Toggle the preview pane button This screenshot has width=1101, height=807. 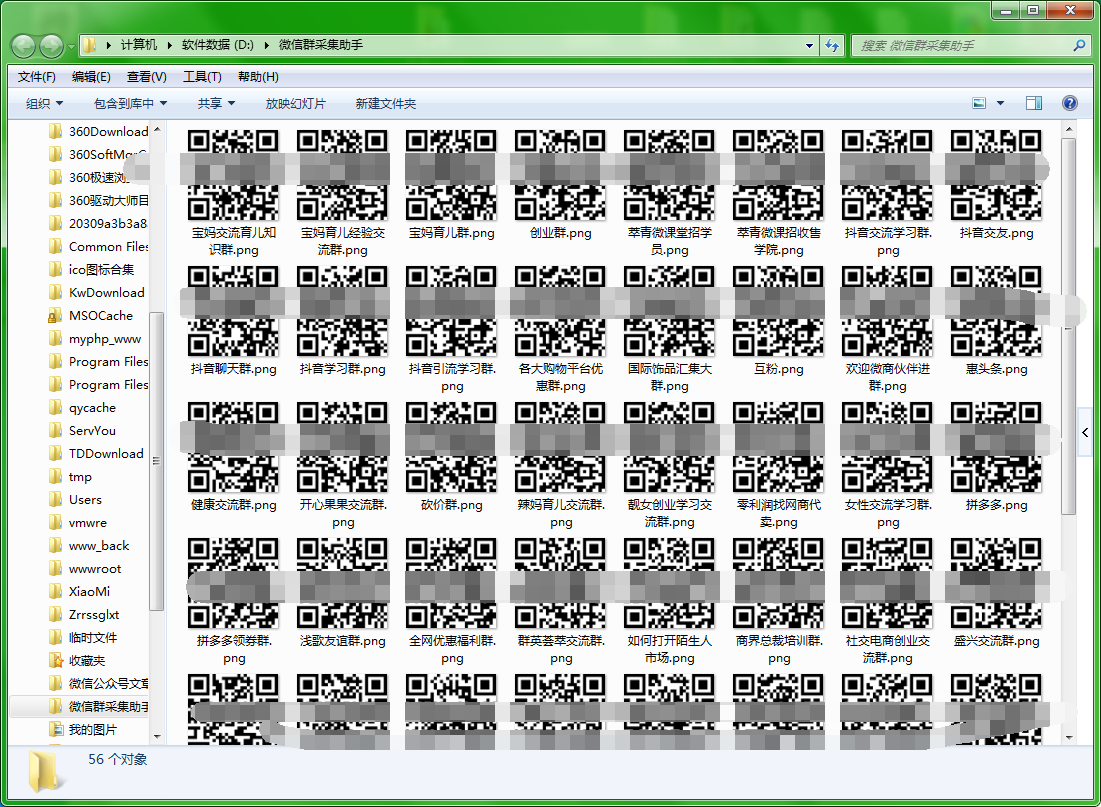tap(1034, 103)
